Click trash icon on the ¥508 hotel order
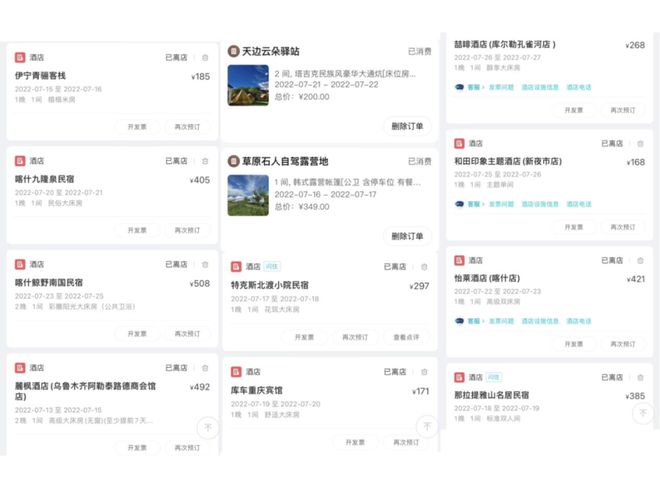This screenshot has height=489, width=660. (205, 265)
